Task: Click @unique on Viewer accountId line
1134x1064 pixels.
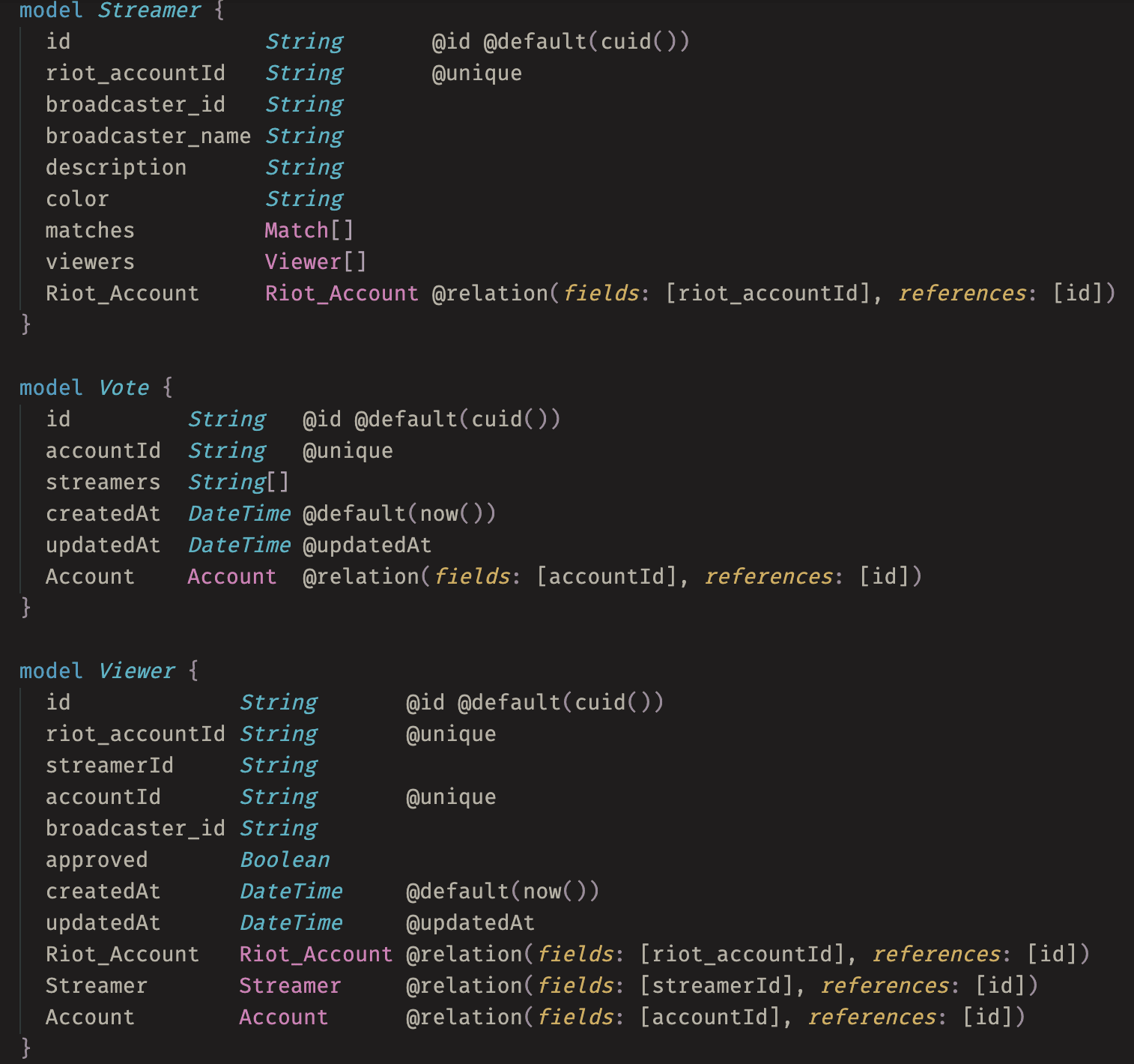Action: point(451,797)
